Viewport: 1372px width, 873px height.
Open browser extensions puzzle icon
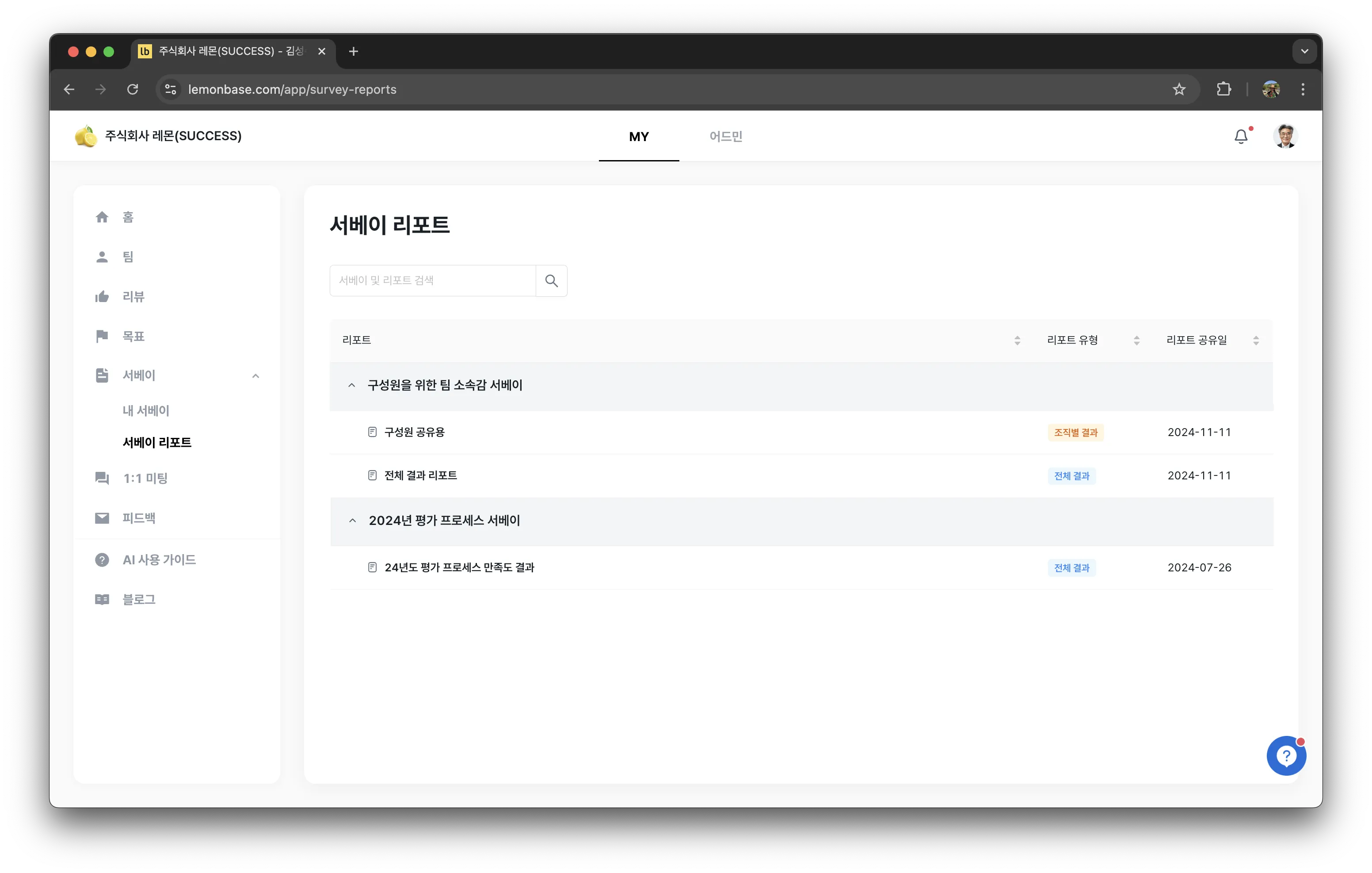(1224, 89)
